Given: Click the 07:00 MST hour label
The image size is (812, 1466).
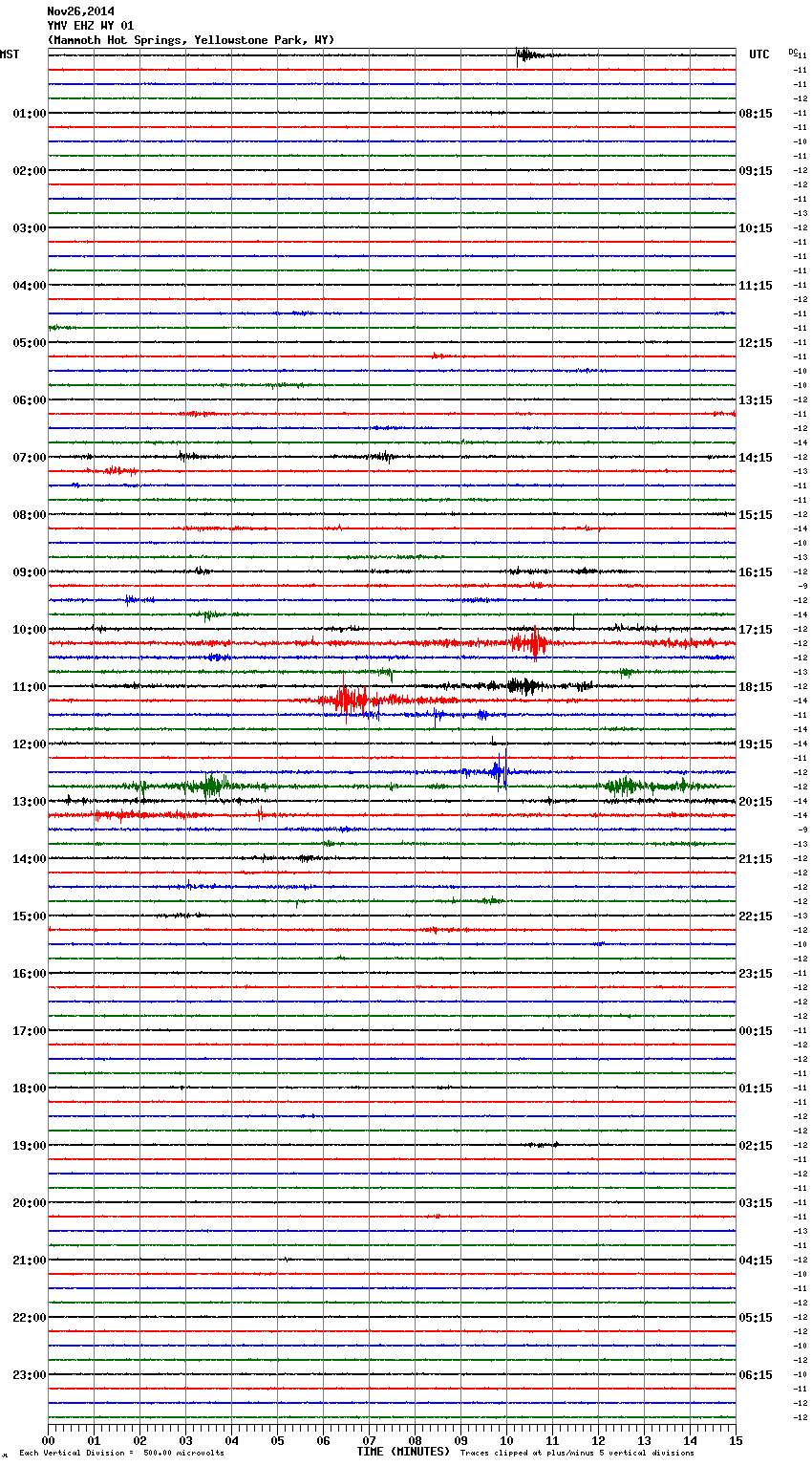Looking at the screenshot, I should coord(29,458).
